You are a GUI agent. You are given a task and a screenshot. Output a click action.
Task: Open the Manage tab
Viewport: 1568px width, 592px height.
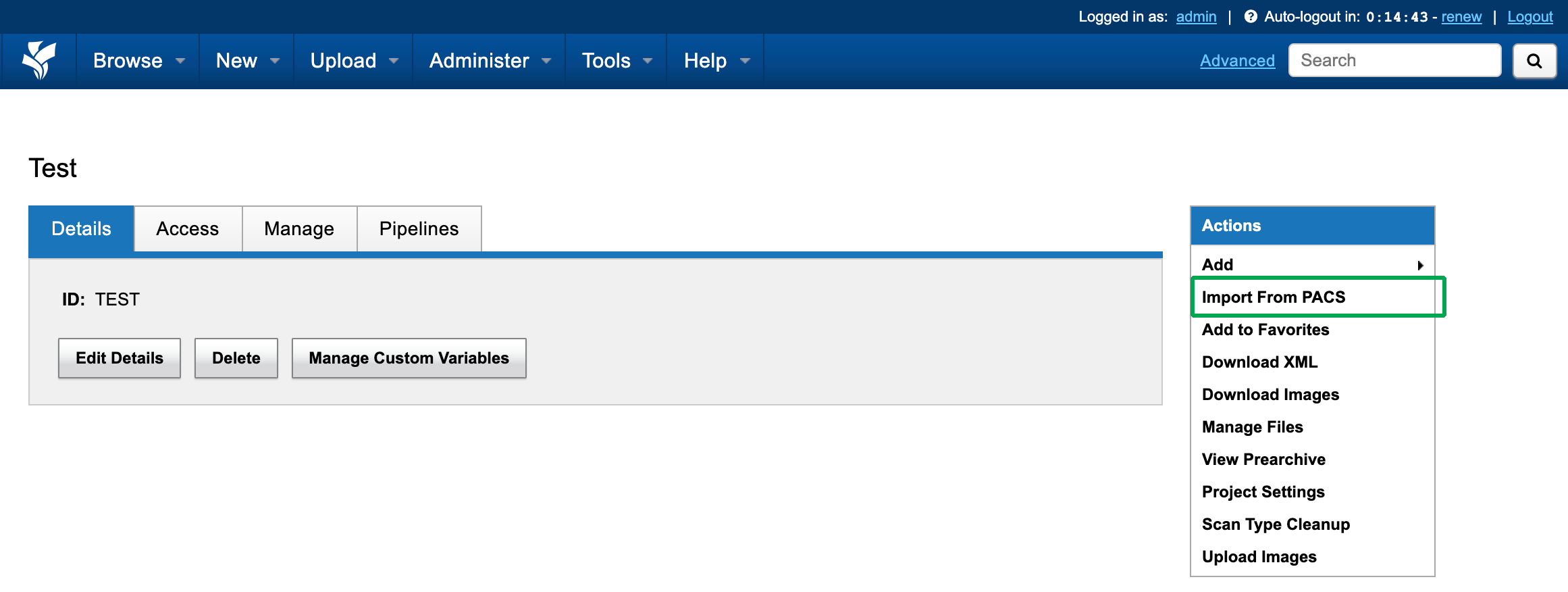[299, 229]
